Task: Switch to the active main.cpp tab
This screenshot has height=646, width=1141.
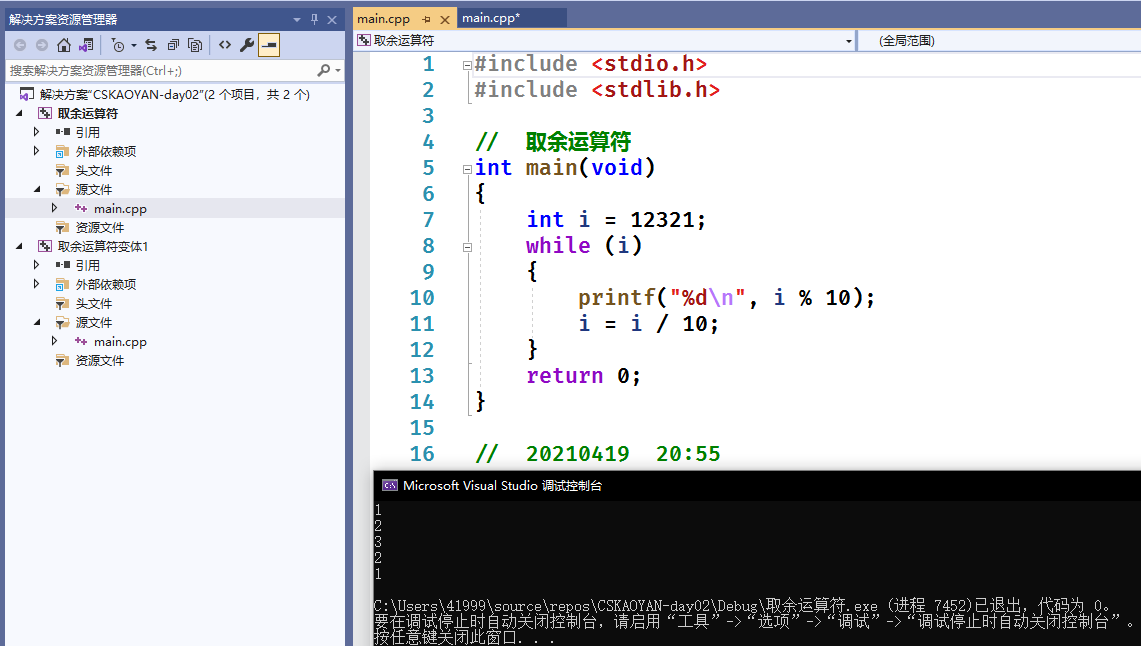Action: point(383,19)
